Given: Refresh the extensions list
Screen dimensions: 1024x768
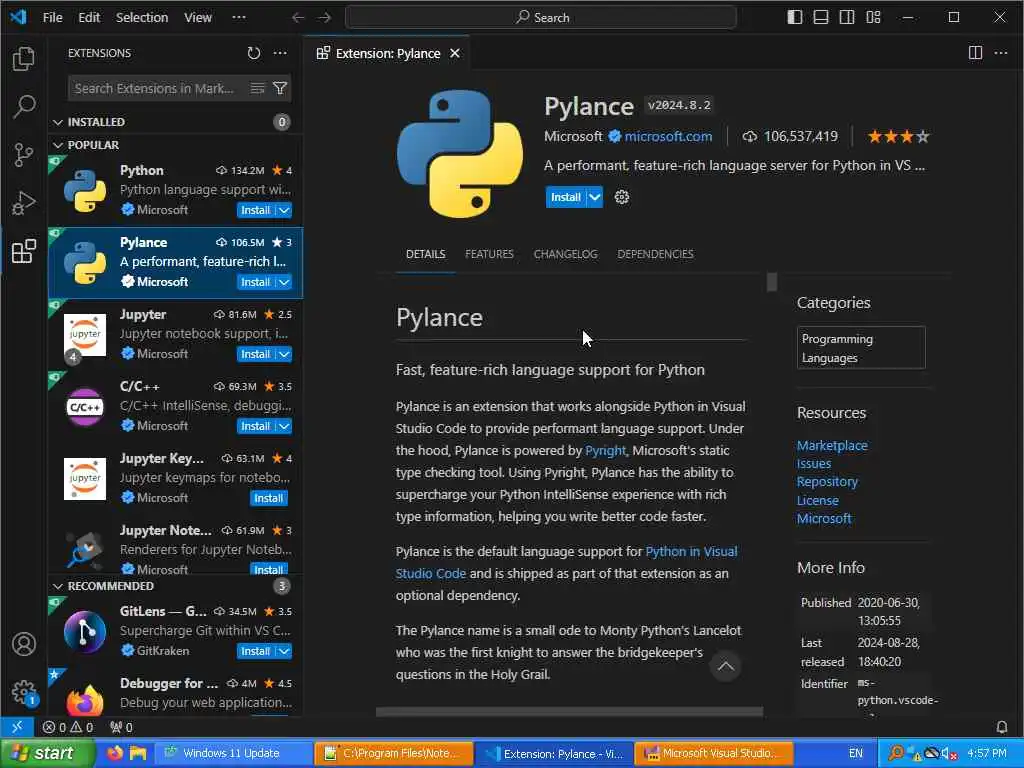Looking at the screenshot, I should point(253,53).
